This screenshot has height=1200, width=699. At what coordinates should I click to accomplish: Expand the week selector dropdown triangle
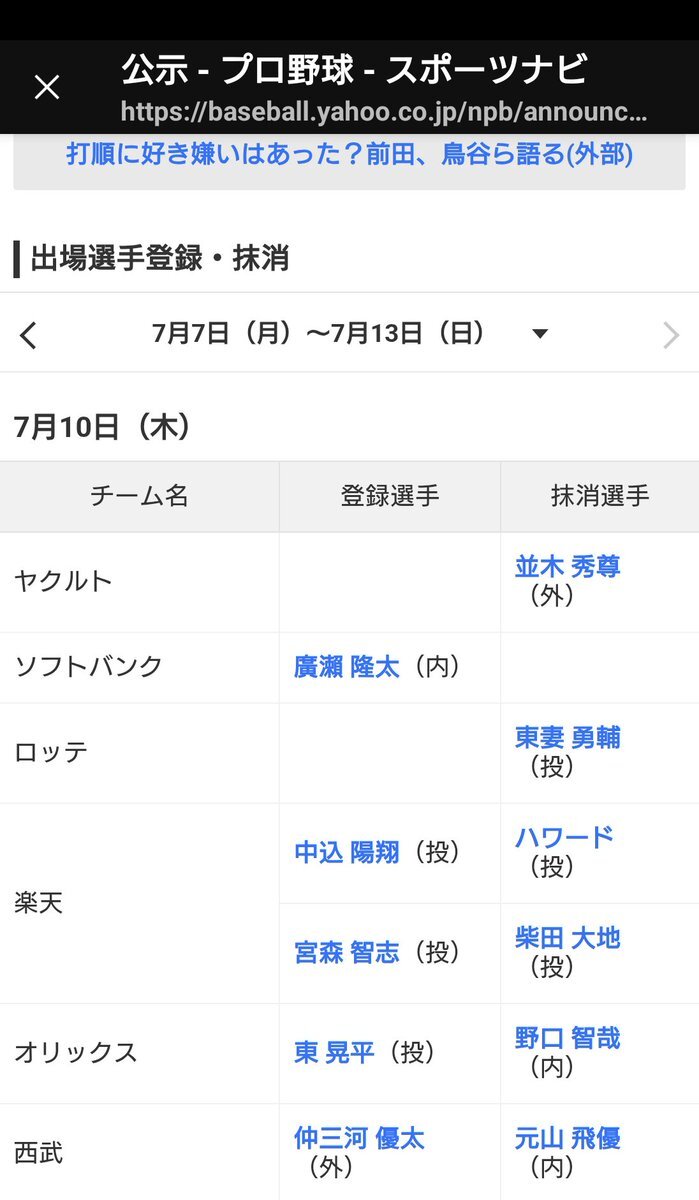point(540,334)
